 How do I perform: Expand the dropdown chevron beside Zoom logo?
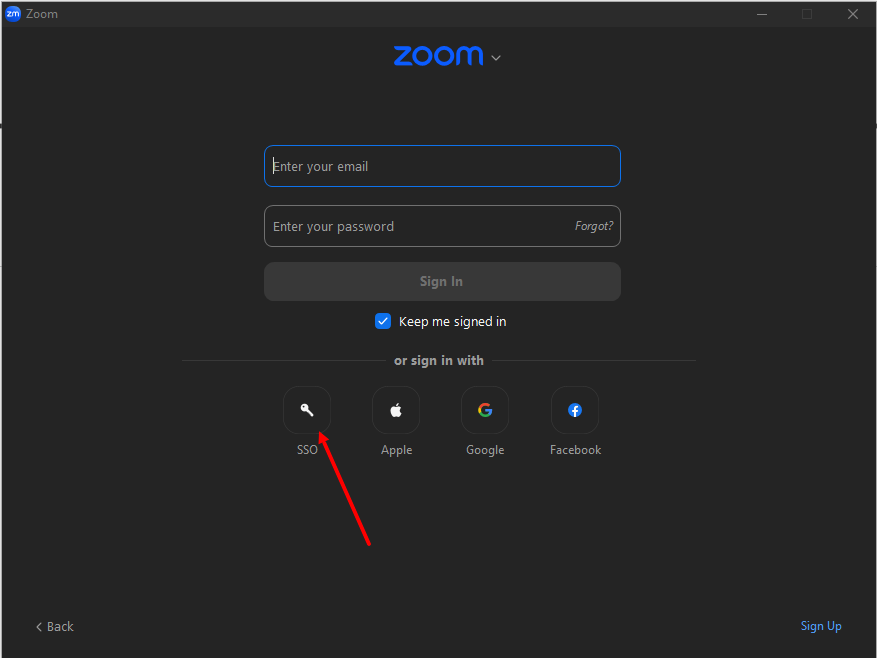[496, 58]
